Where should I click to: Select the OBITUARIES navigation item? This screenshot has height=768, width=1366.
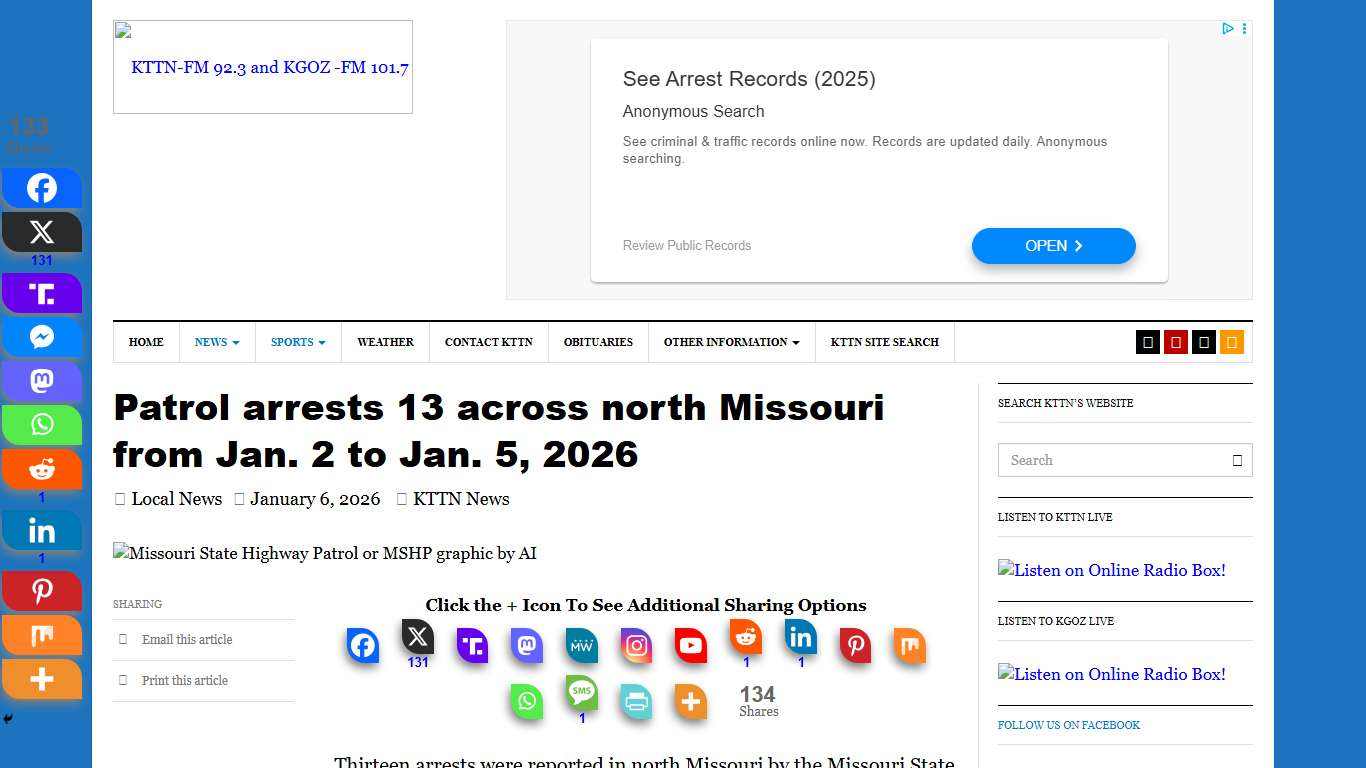[x=598, y=342]
